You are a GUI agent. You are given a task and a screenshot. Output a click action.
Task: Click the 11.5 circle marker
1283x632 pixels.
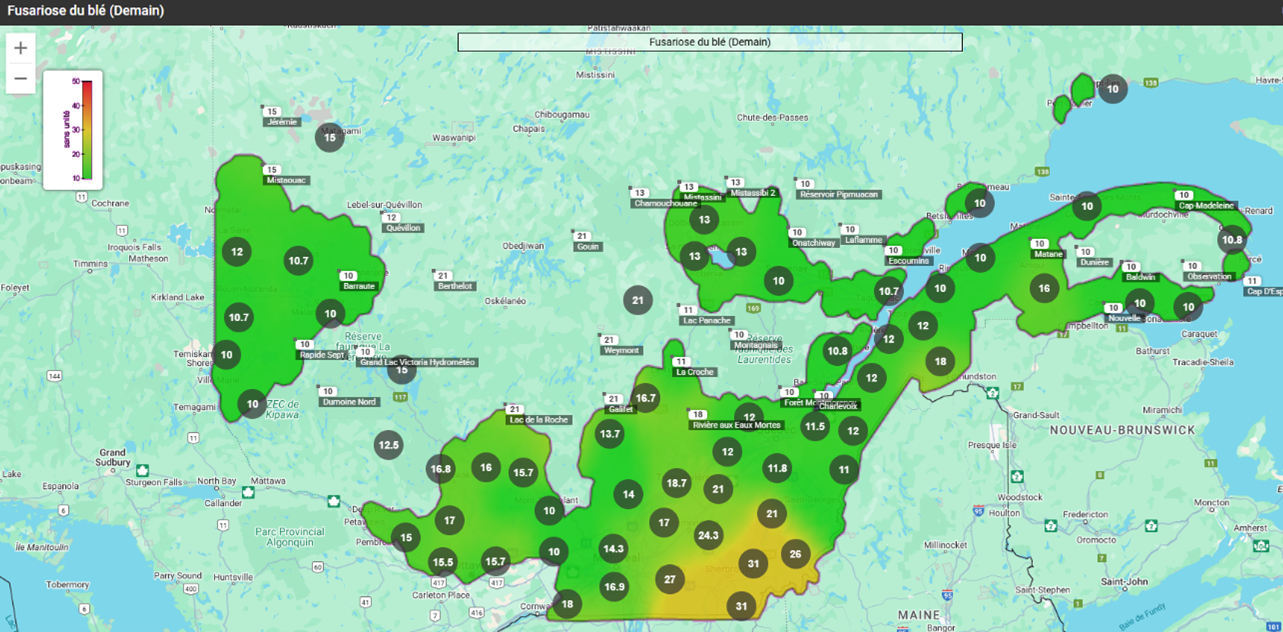tap(815, 427)
